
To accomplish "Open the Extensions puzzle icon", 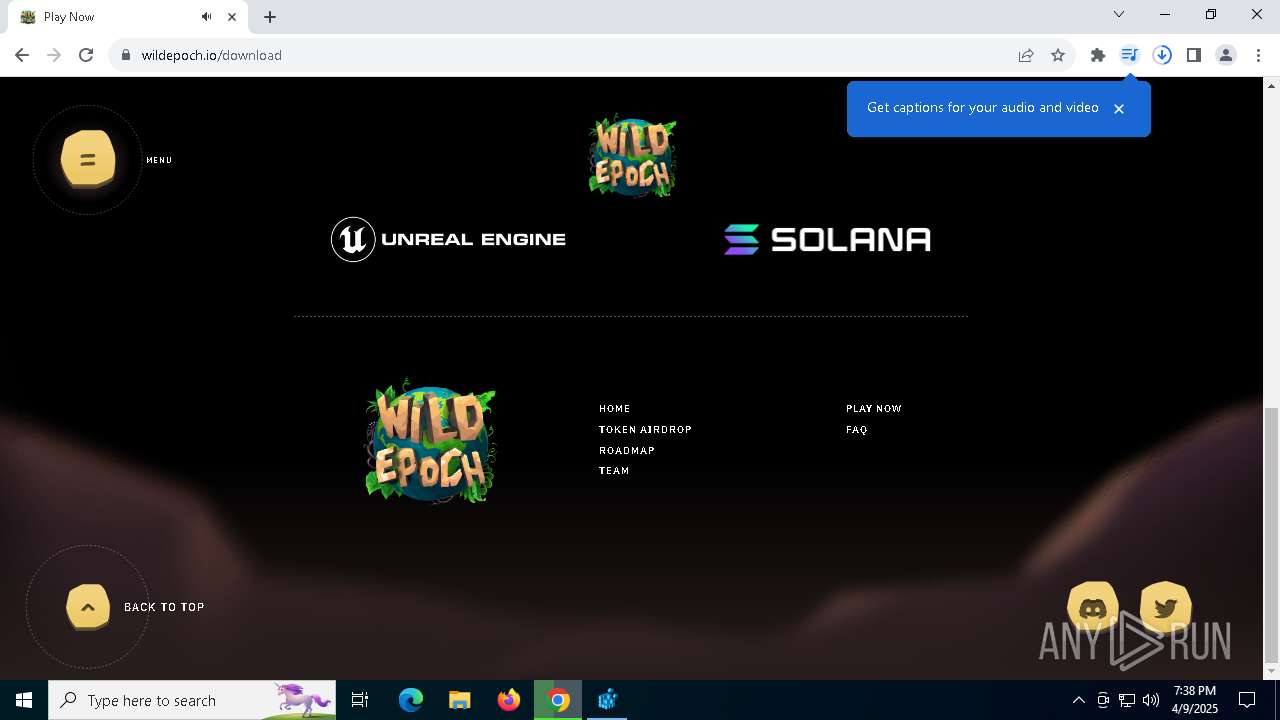I will (x=1098, y=55).
